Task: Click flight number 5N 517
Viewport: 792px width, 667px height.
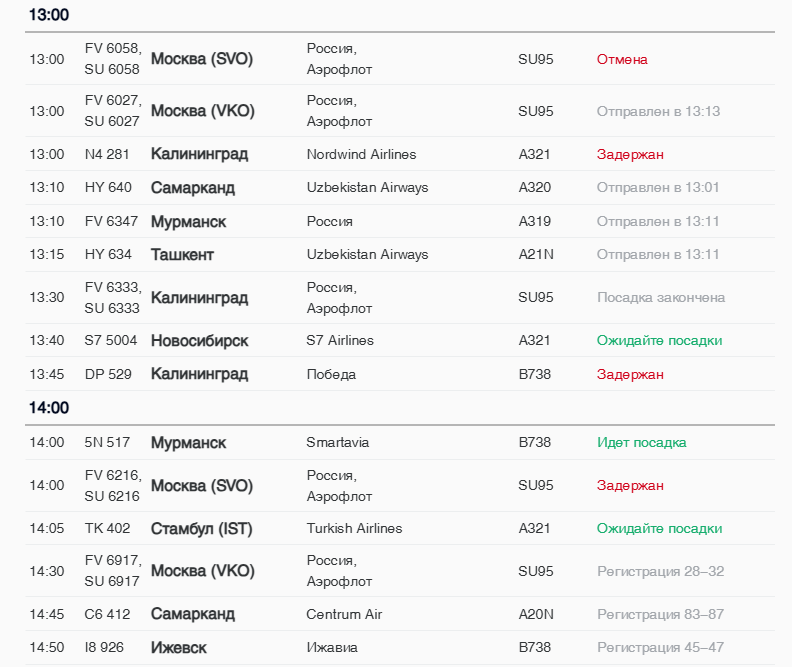Action: (x=107, y=443)
